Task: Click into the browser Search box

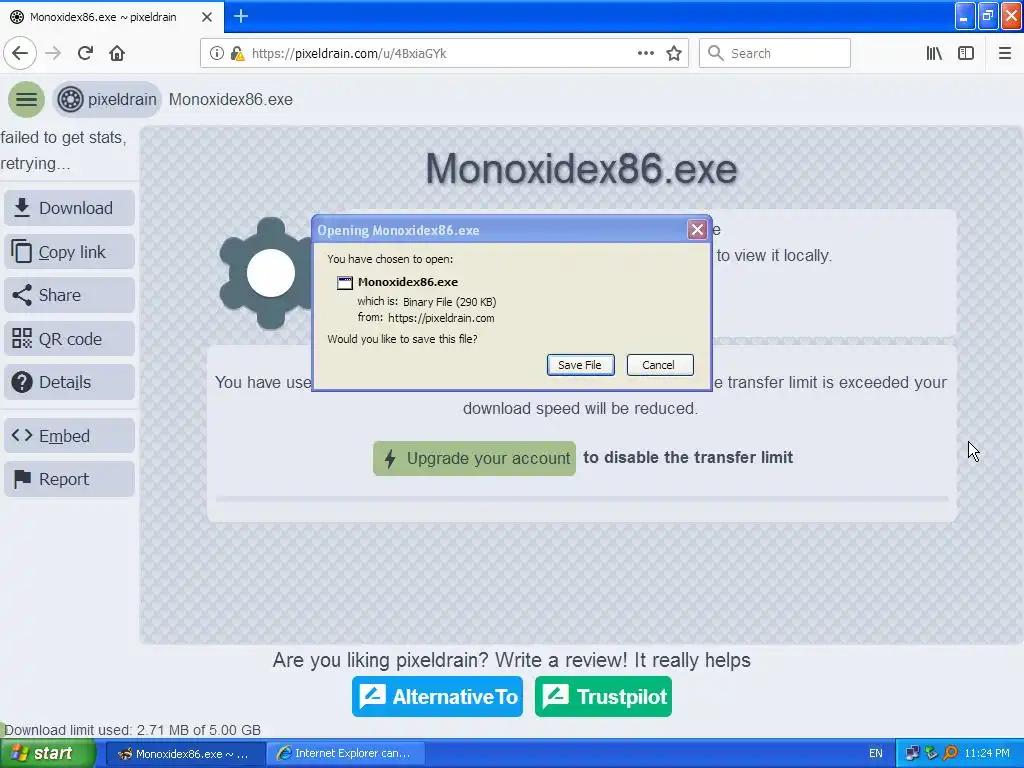Action: click(x=775, y=53)
